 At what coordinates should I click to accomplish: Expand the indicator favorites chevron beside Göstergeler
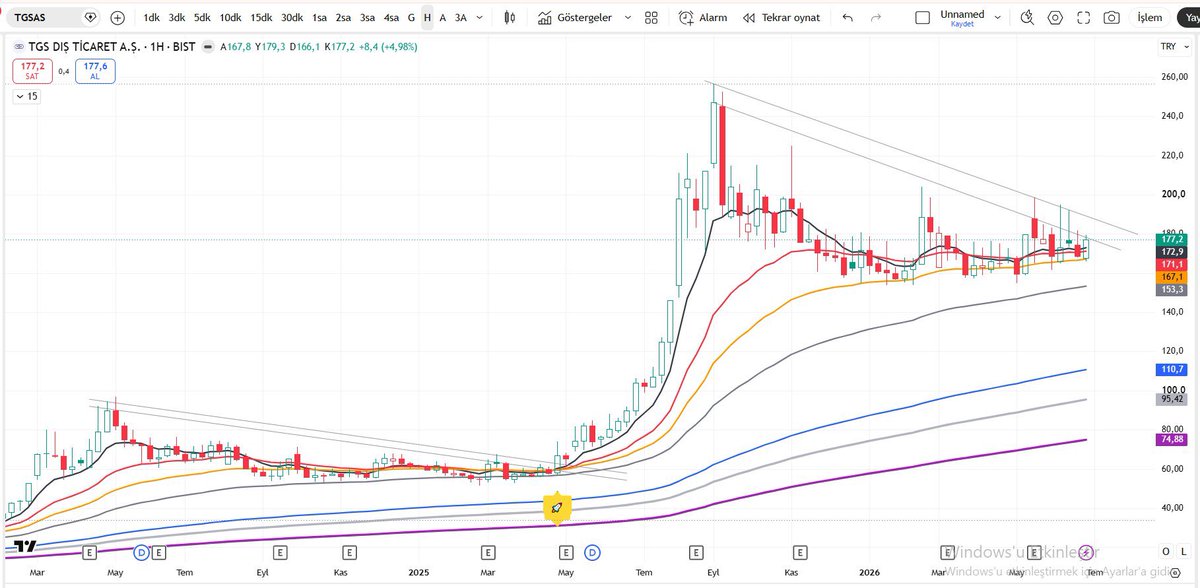click(x=626, y=17)
